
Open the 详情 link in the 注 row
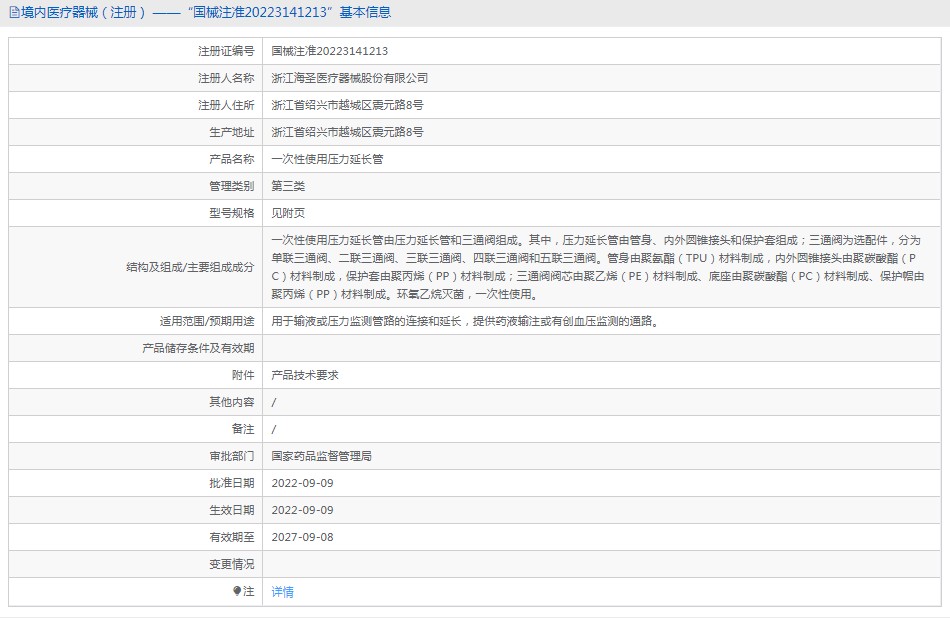pos(282,592)
